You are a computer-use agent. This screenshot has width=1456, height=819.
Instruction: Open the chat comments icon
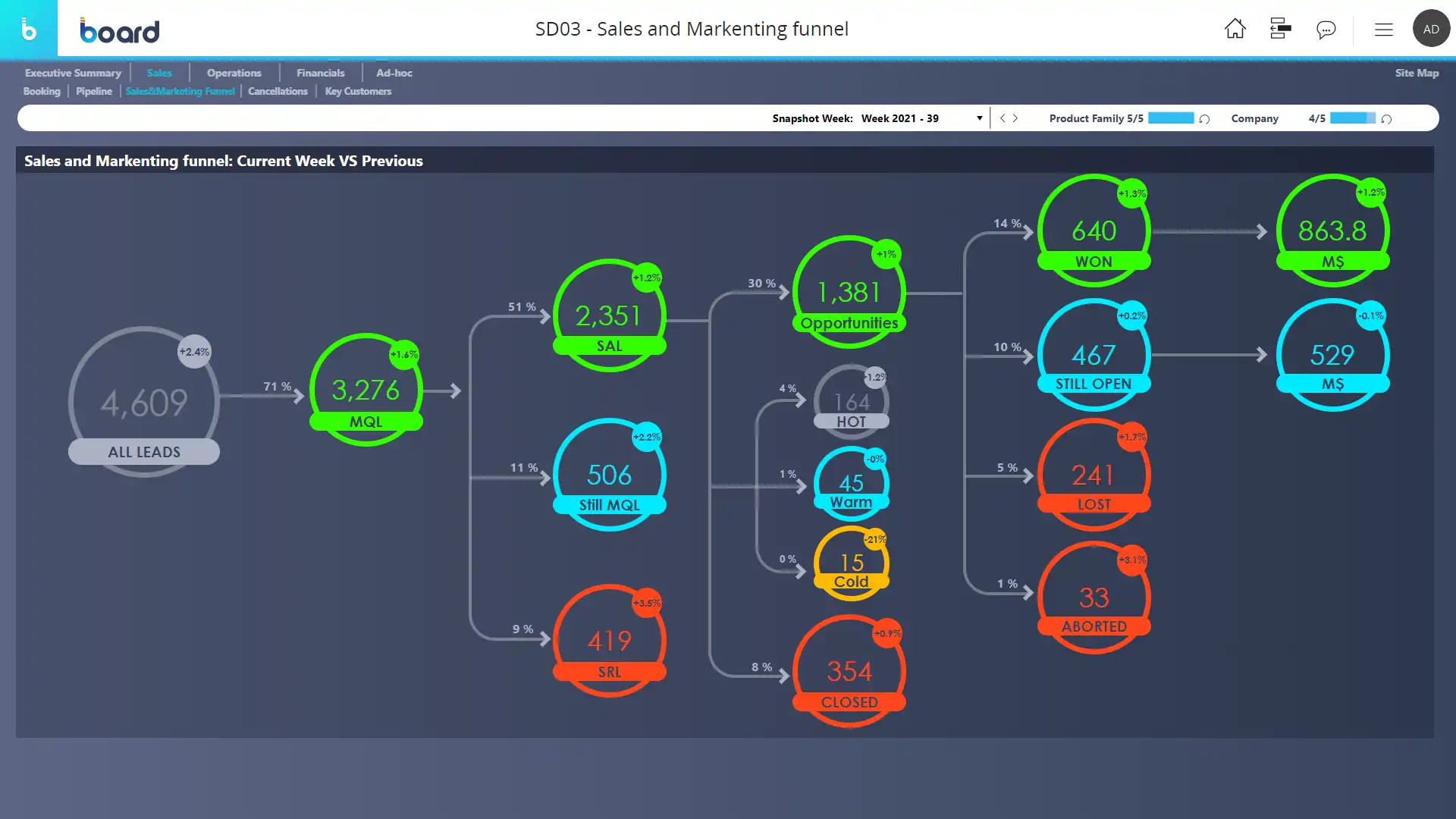pyautogui.click(x=1326, y=30)
